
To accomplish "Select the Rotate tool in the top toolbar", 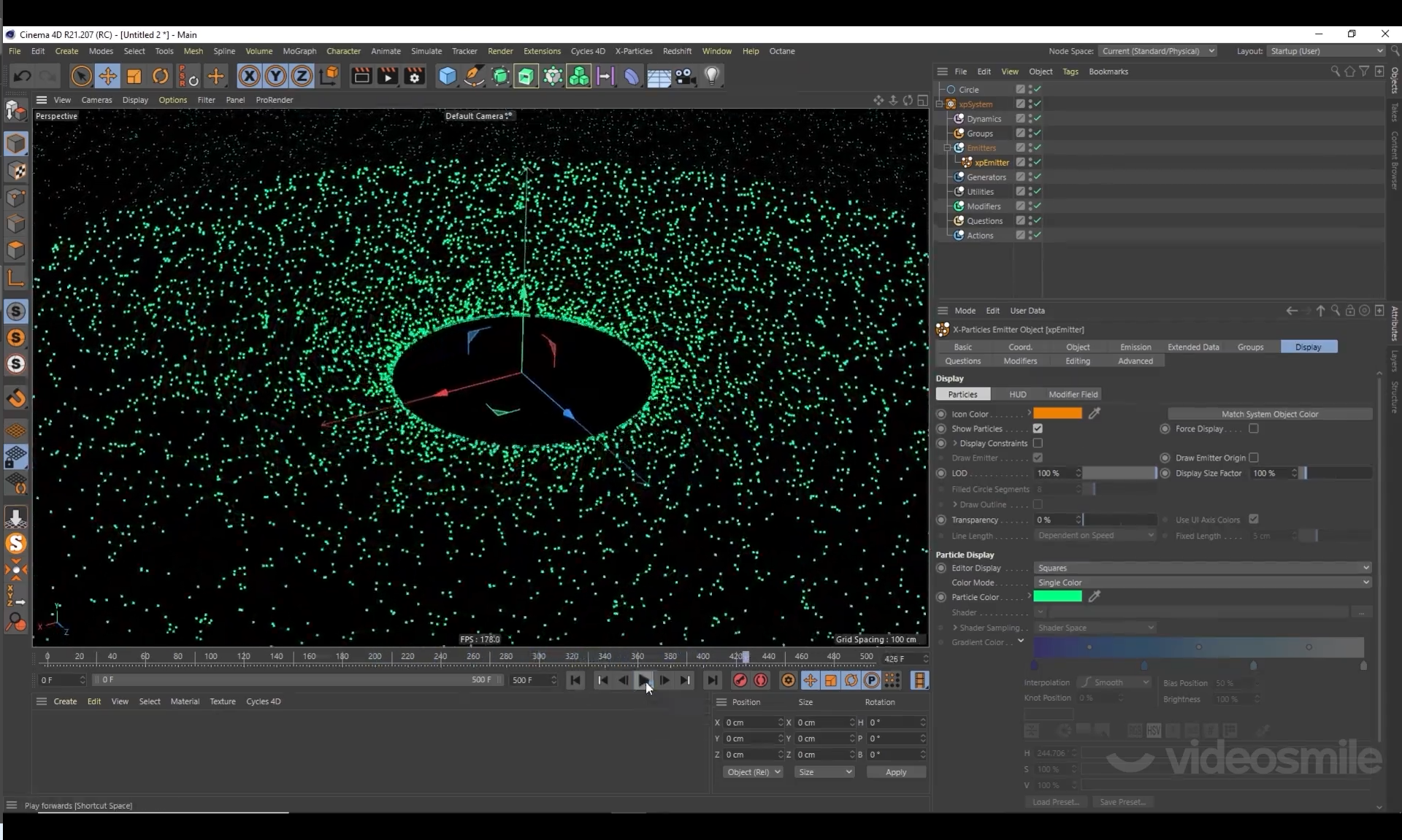I will point(161,76).
